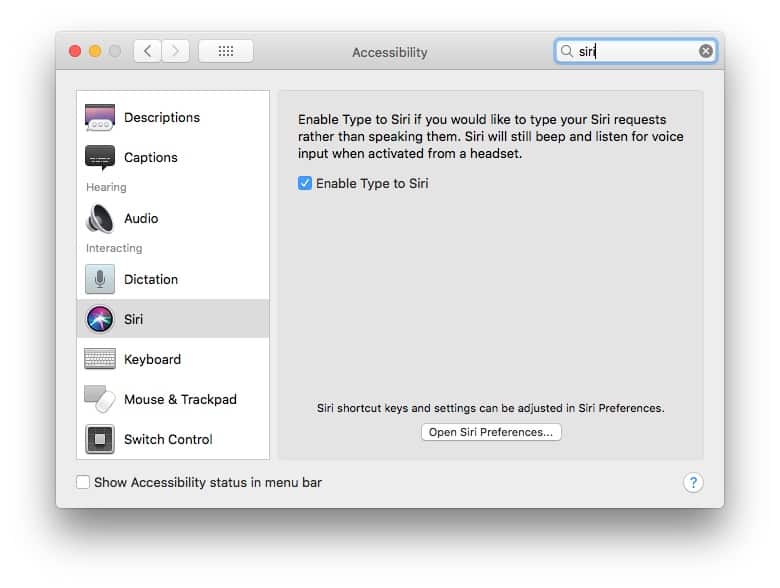780x588 pixels.
Task: Click Open Siri Preferences button
Action: 491,432
